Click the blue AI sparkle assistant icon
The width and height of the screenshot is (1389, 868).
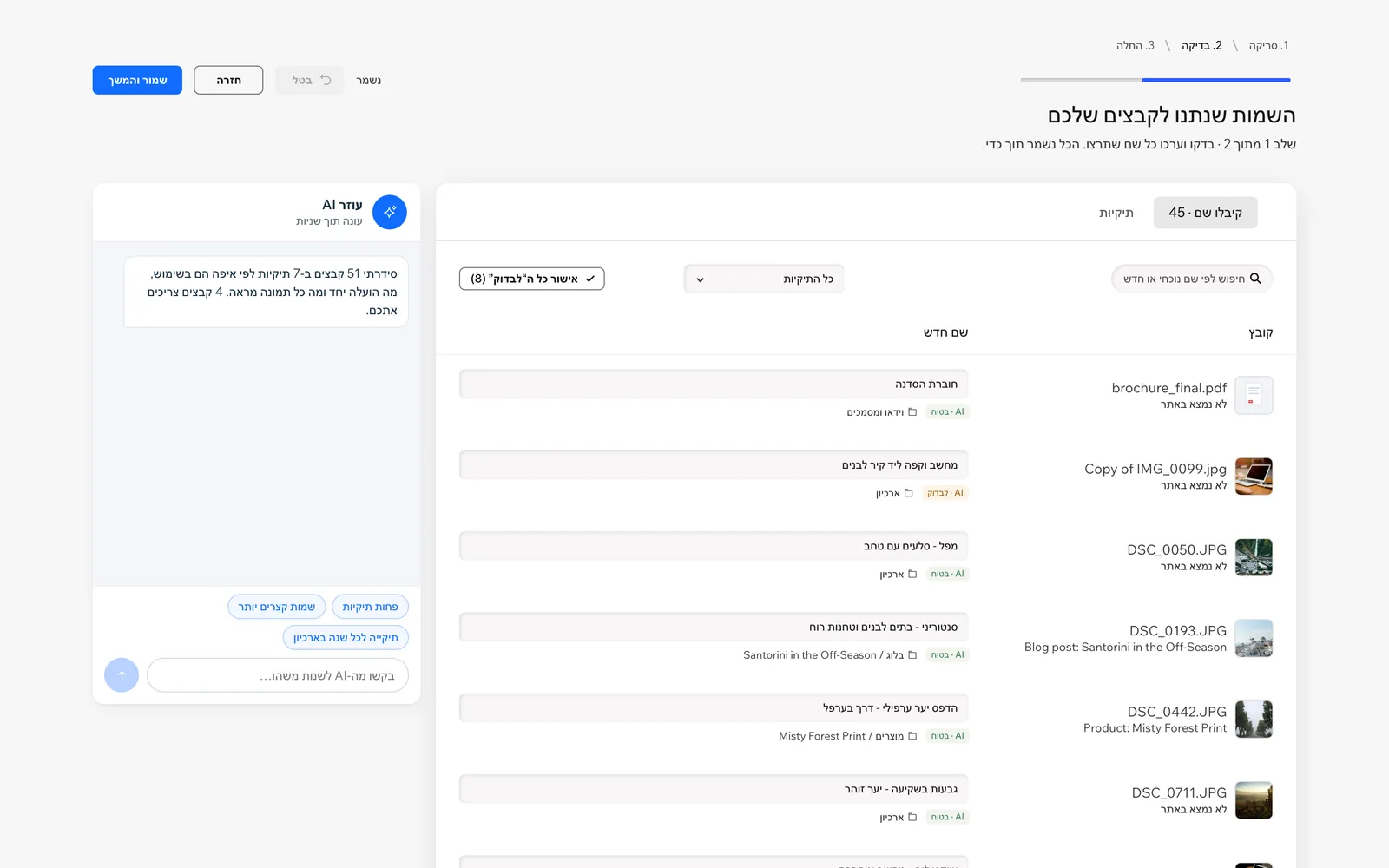tap(390, 212)
